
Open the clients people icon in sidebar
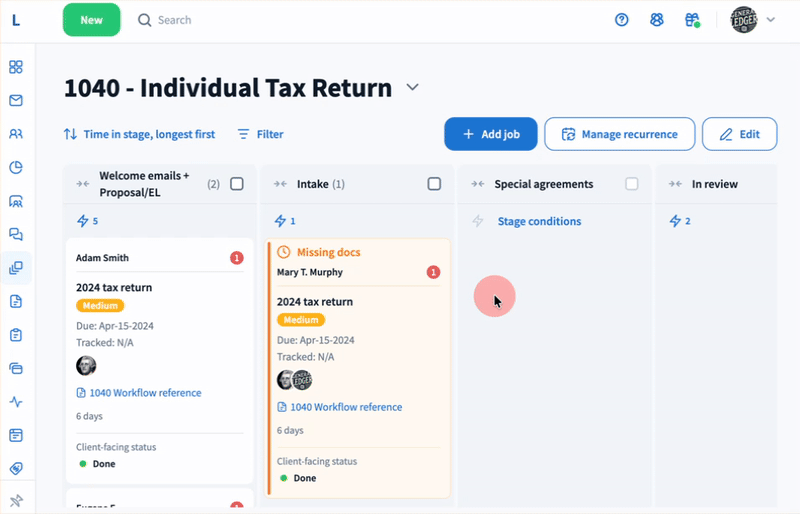click(16, 134)
